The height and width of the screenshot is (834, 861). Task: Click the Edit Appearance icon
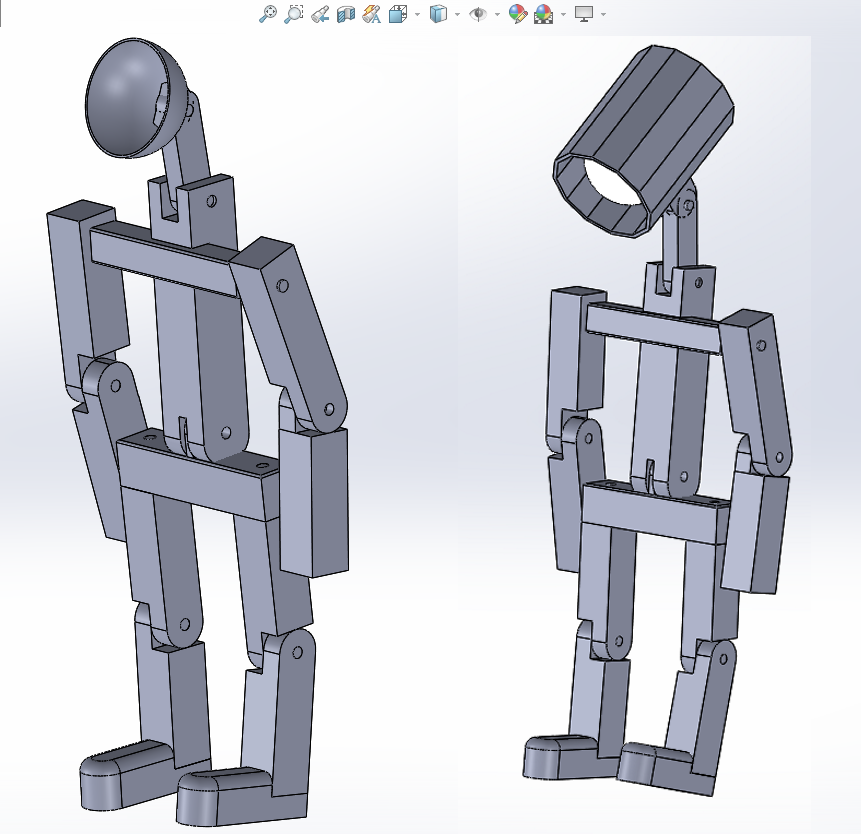[x=517, y=14]
